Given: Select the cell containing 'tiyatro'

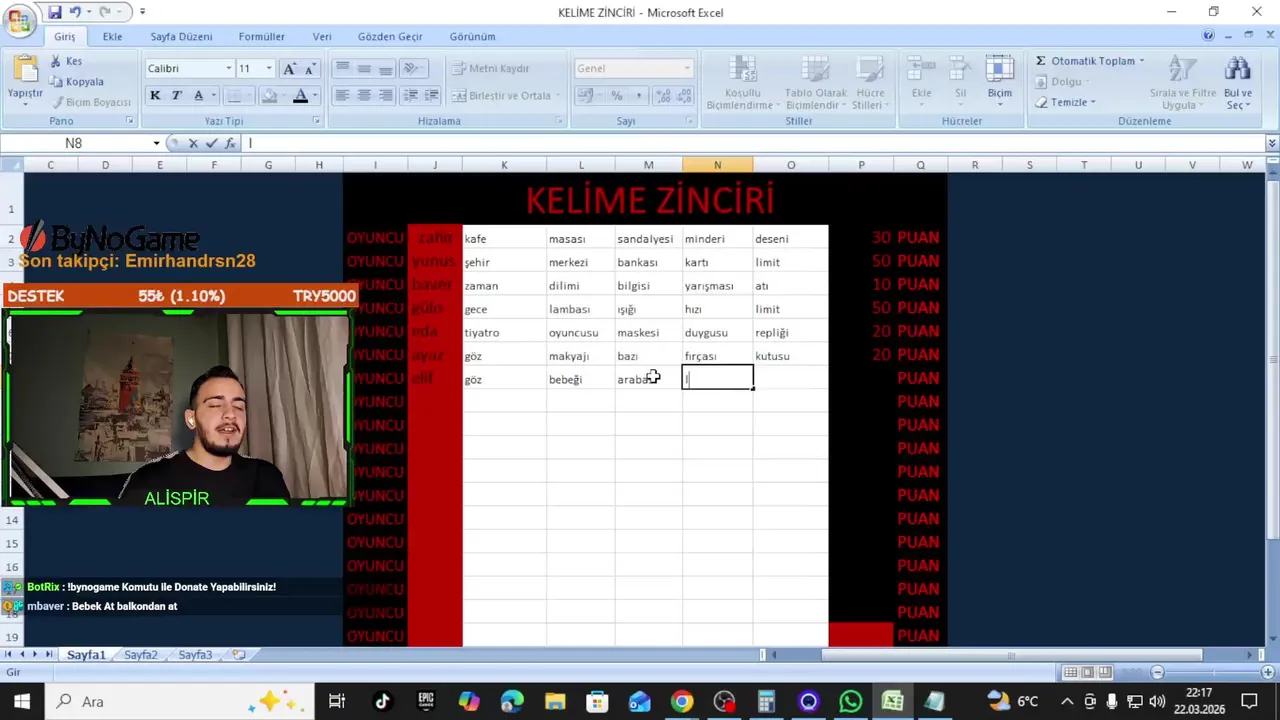Looking at the screenshot, I should [x=504, y=332].
